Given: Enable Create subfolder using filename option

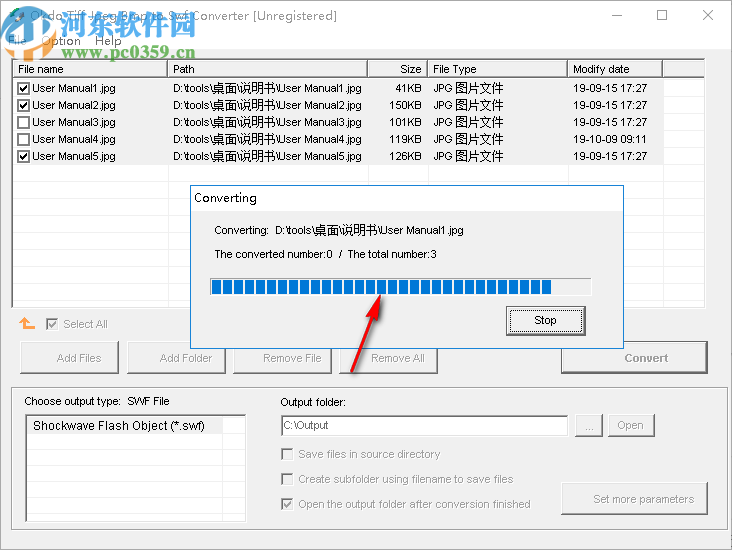Looking at the screenshot, I should click(x=287, y=479).
